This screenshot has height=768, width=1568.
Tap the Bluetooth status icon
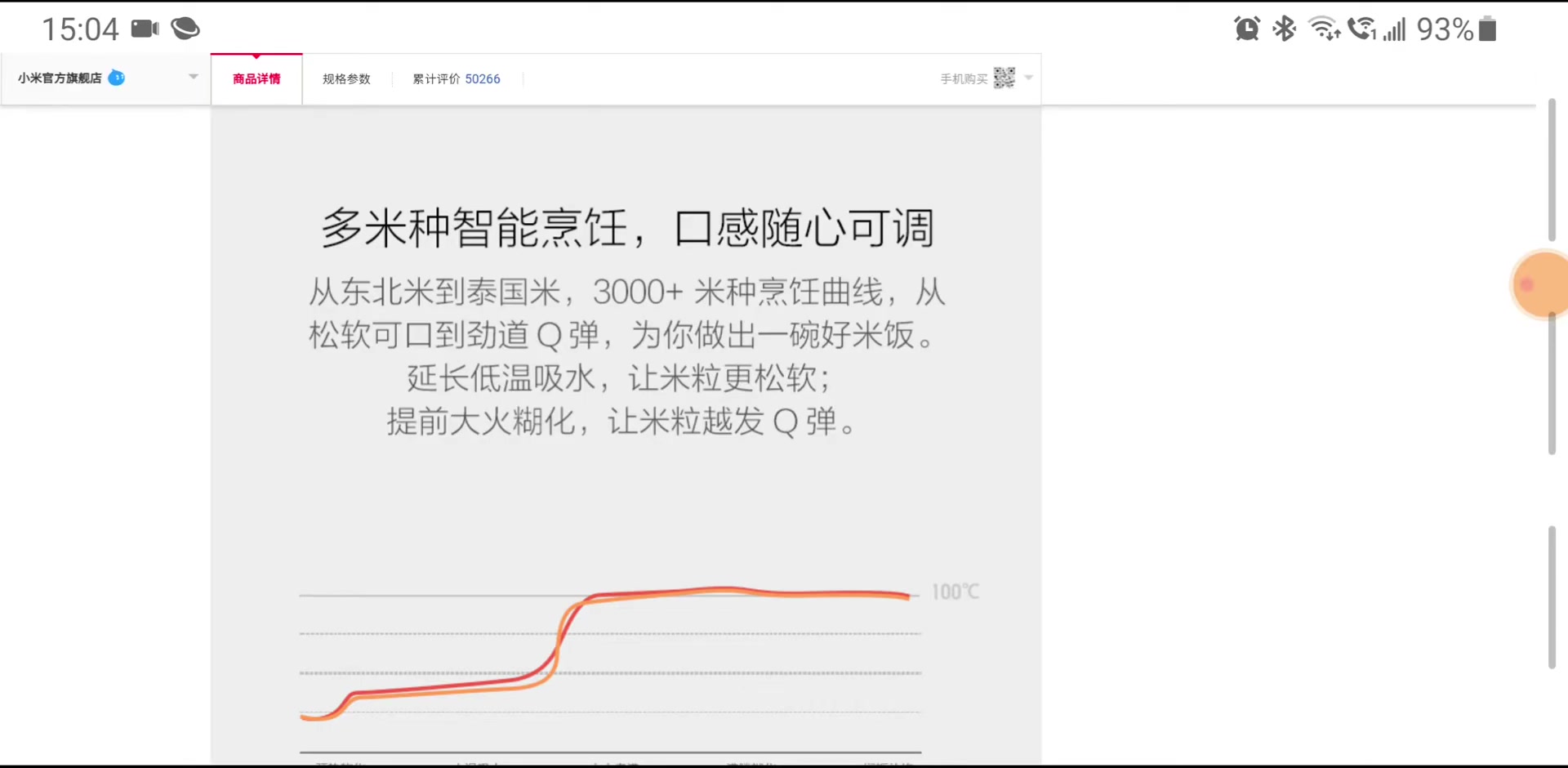coord(1285,29)
